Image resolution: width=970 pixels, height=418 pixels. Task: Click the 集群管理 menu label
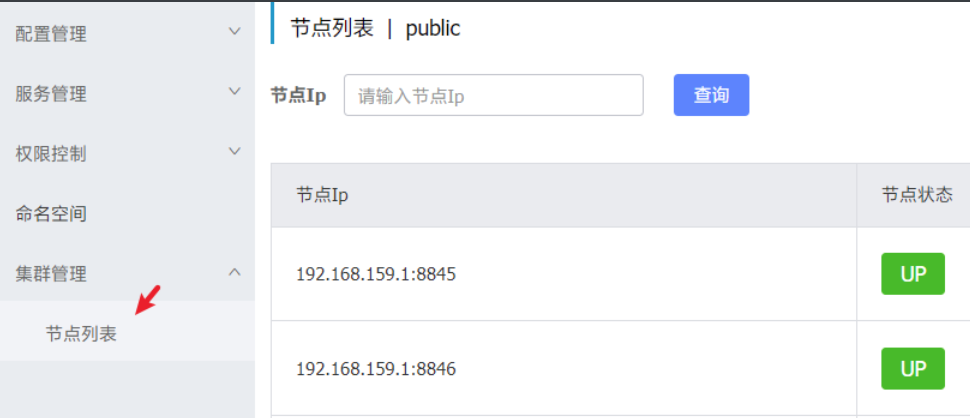click(51, 274)
